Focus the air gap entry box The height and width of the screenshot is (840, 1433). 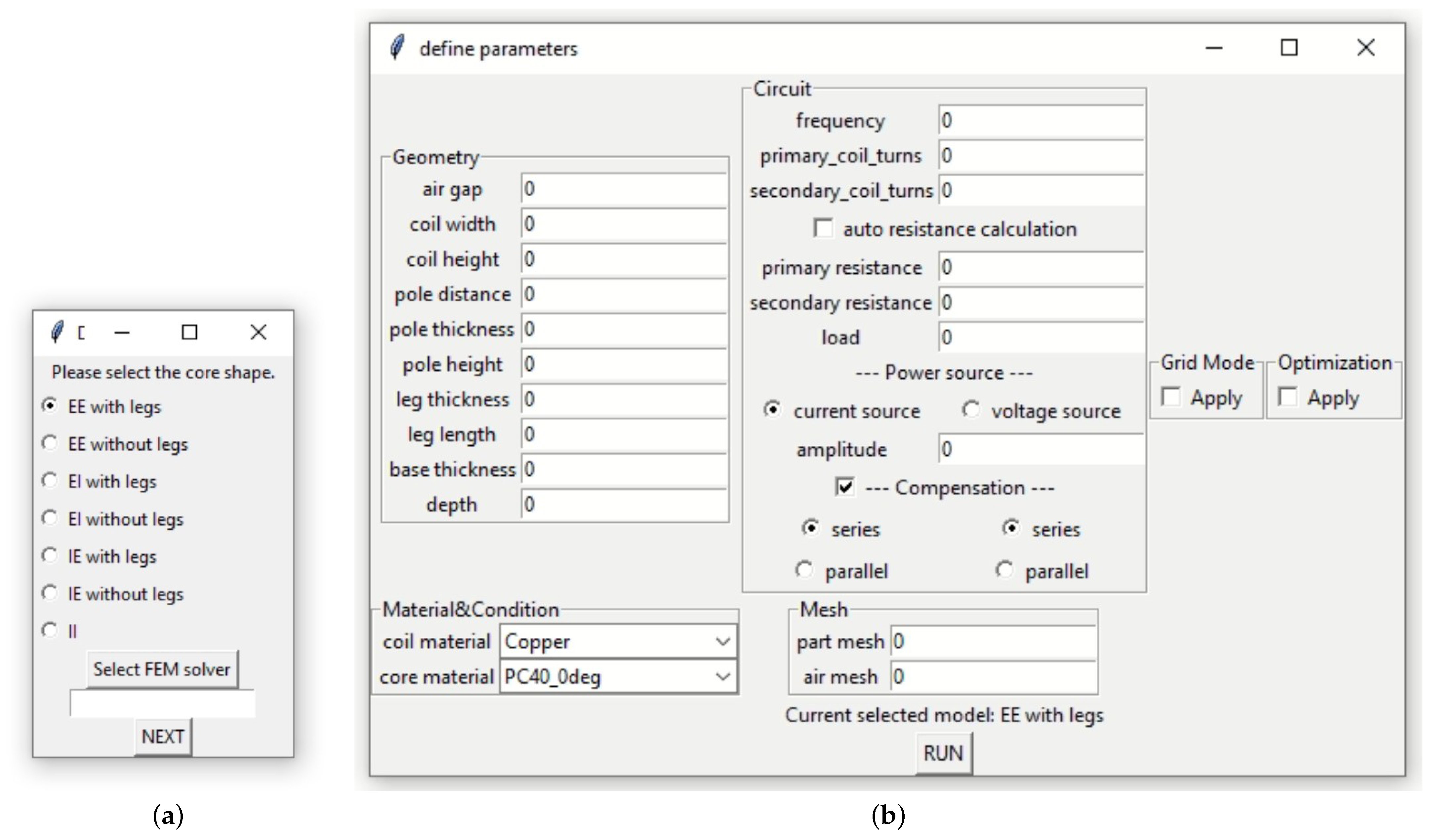(x=624, y=189)
